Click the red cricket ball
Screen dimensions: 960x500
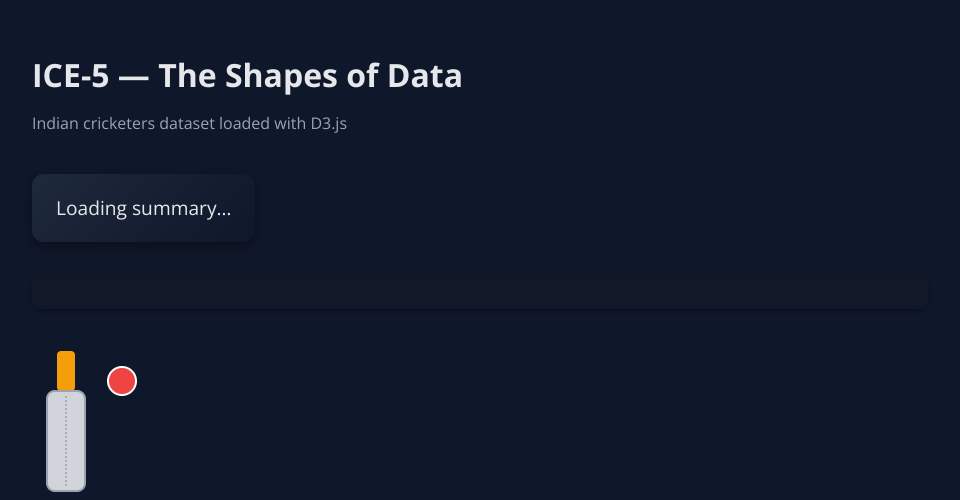122,381
